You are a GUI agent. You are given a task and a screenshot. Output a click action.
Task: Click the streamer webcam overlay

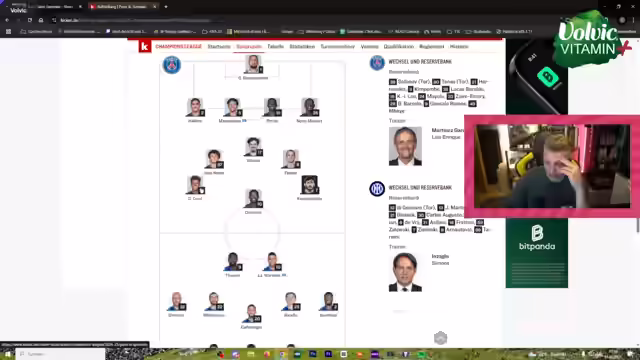(x=552, y=166)
